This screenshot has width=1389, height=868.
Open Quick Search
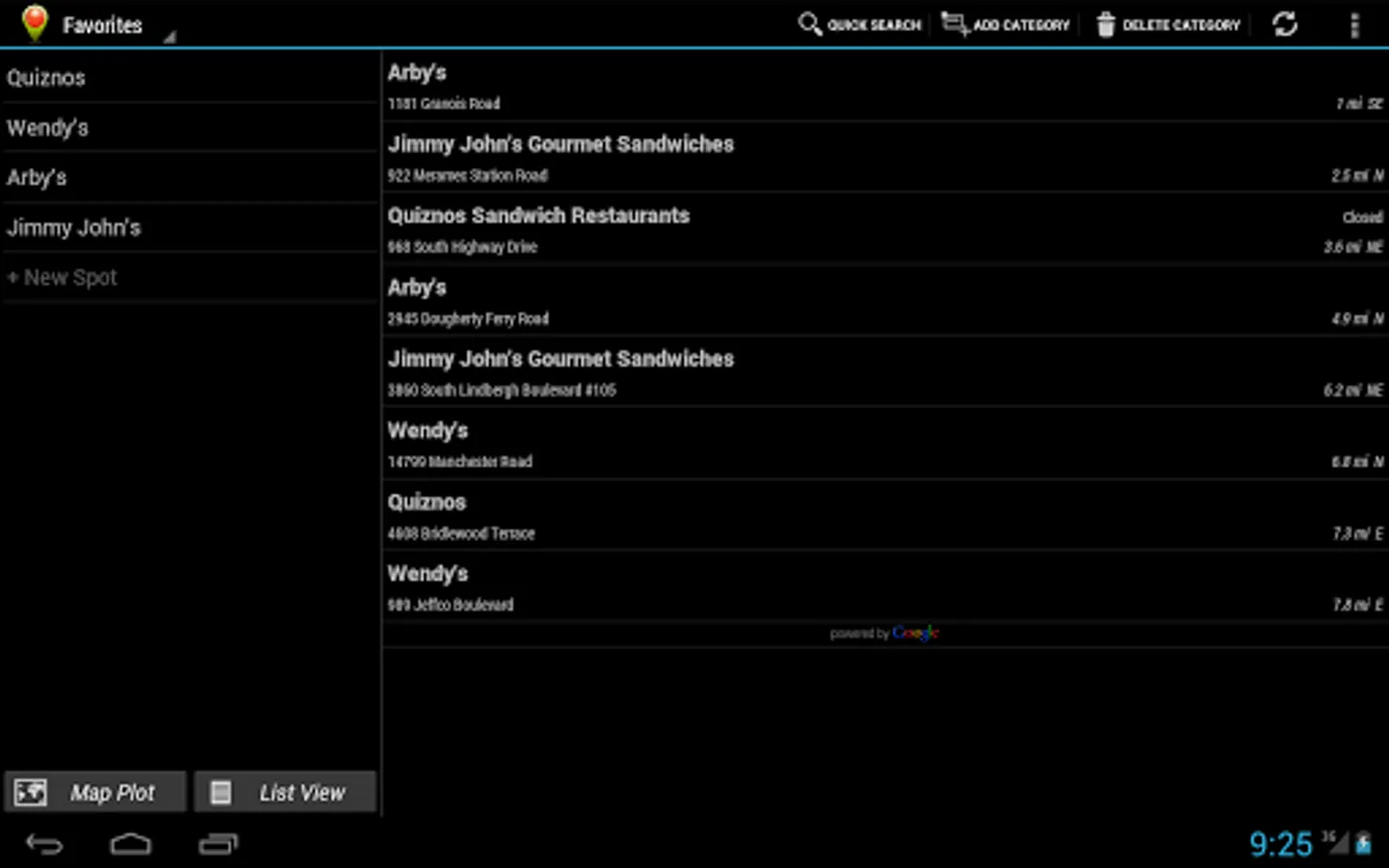coord(859,24)
